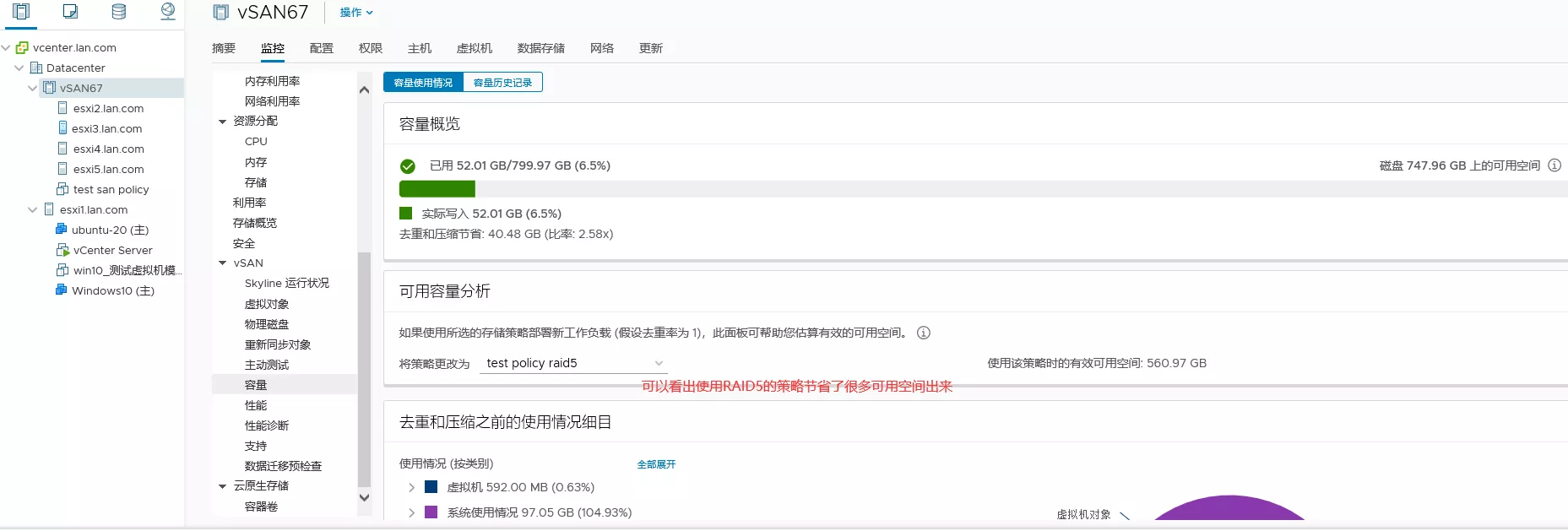Click the 容量历史记录 button
Screen dimensions: 1568x531
(502, 83)
